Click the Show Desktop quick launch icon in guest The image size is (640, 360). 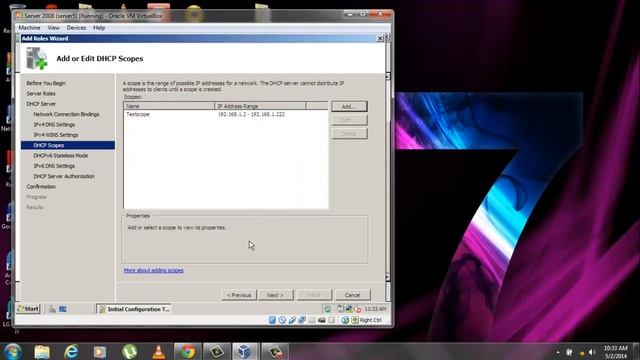pyautogui.click(x=62, y=309)
